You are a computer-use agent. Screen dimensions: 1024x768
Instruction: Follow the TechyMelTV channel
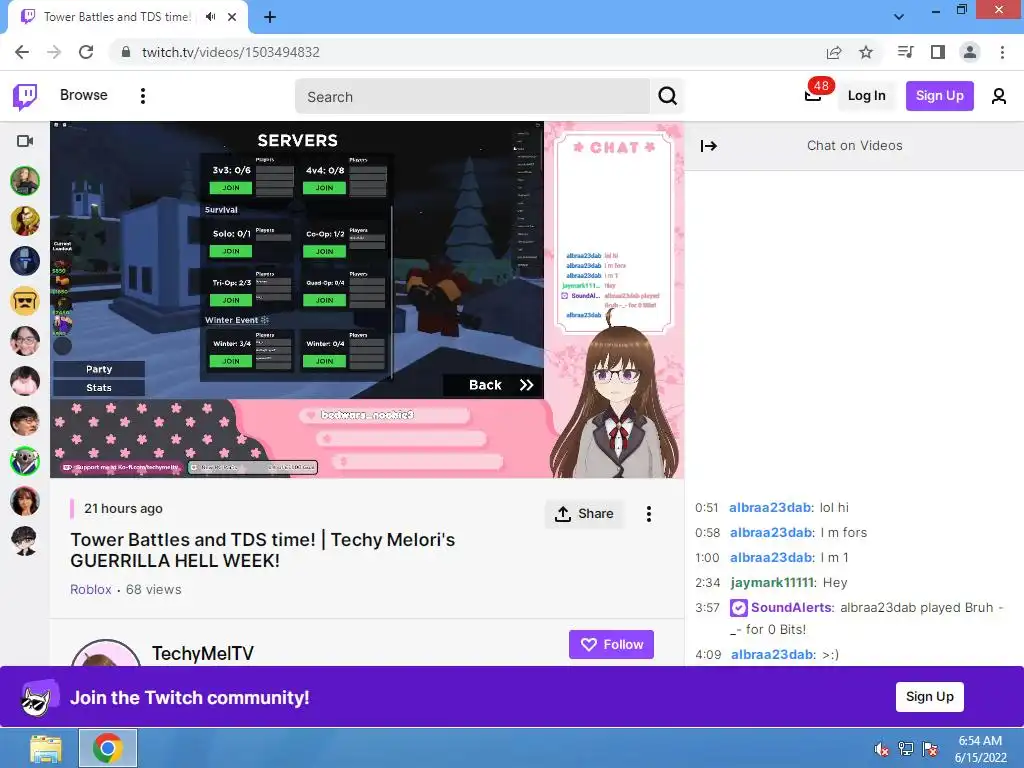611,645
